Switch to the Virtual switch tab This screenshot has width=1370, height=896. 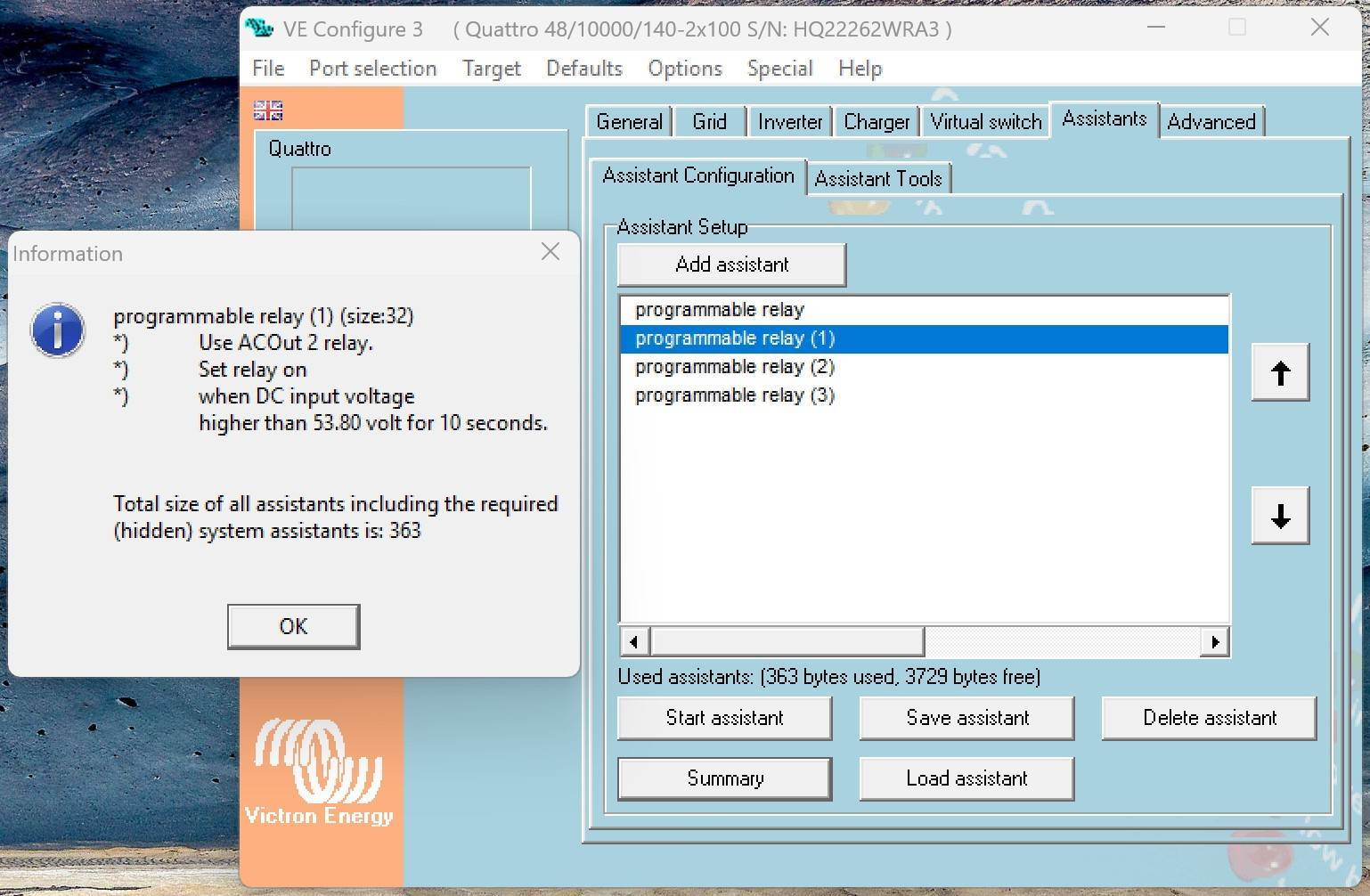click(985, 122)
